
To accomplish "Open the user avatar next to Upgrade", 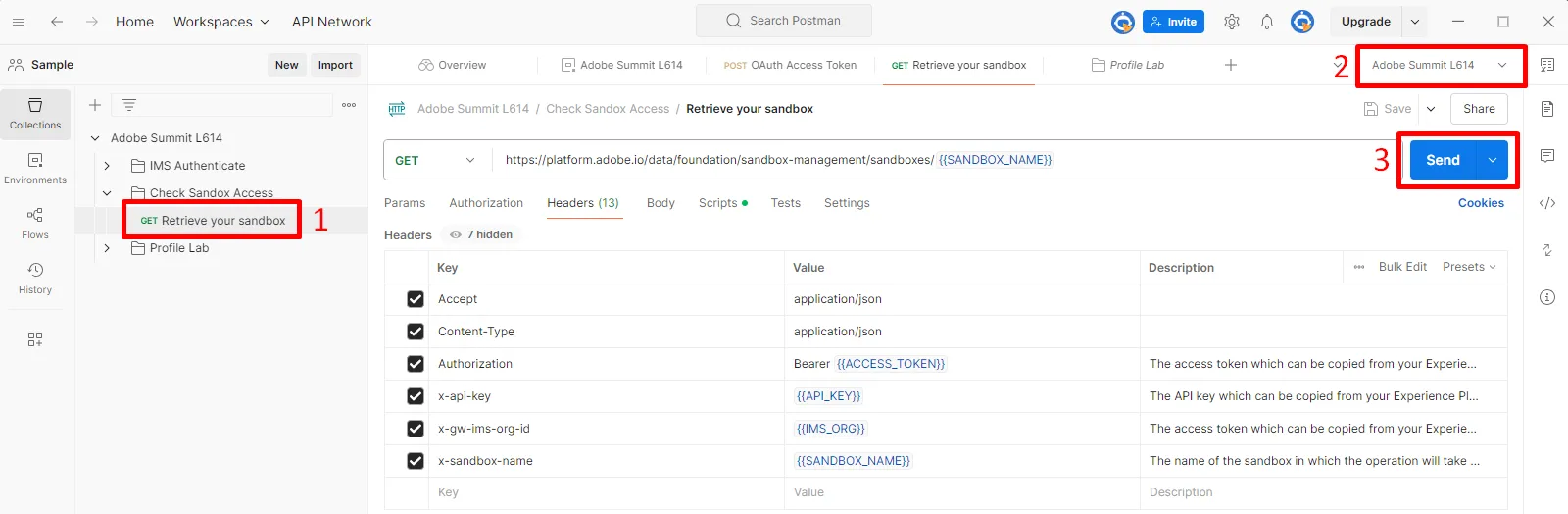I will tap(1302, 22).
